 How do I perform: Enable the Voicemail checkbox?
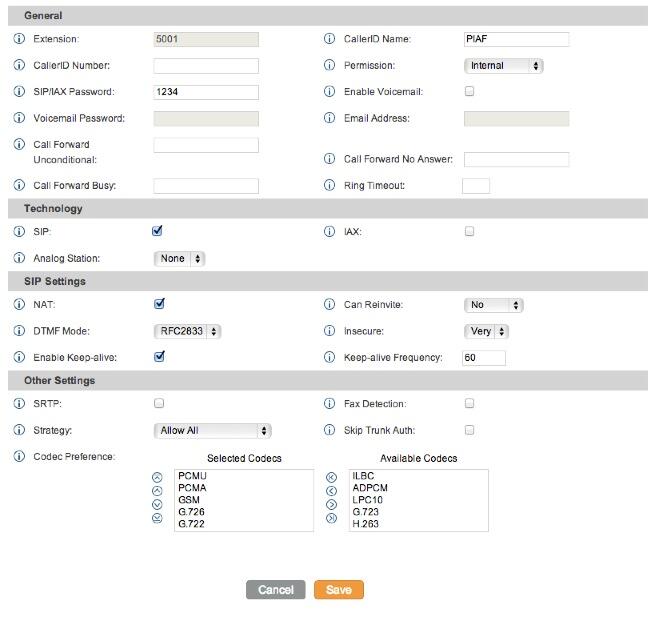470,91
